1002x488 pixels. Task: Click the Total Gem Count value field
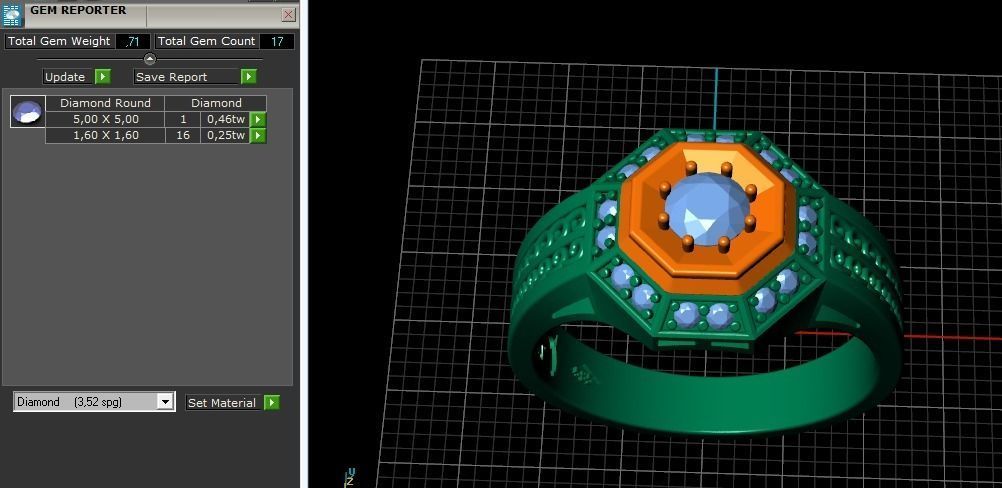pos(277,42)
